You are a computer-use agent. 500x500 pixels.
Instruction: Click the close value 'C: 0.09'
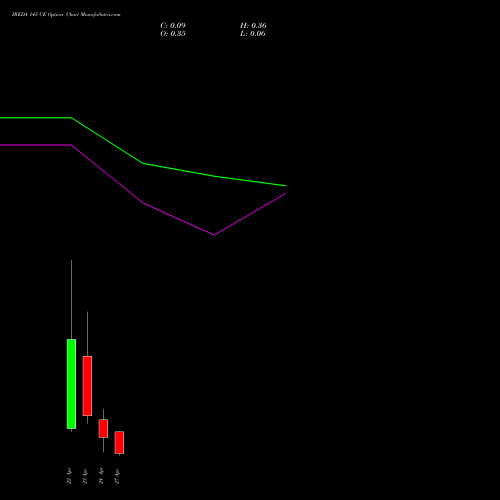pos(173,26)
